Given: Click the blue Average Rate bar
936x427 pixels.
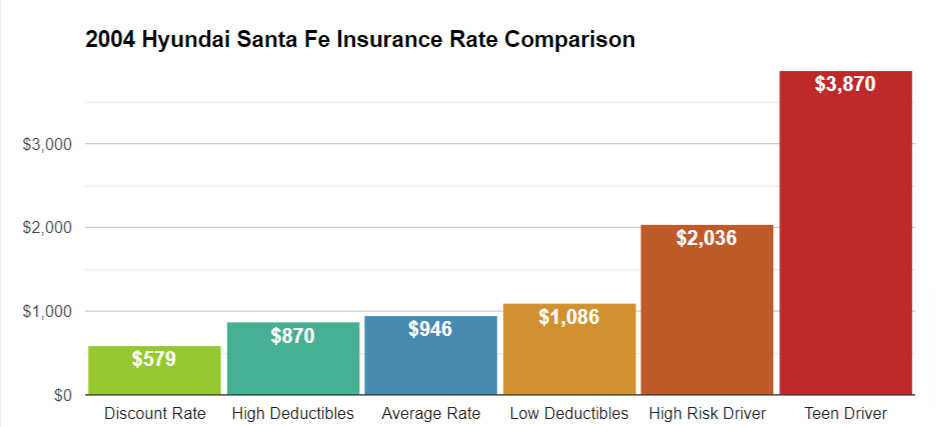Looking at the screenshot, I should coord(431,355).
